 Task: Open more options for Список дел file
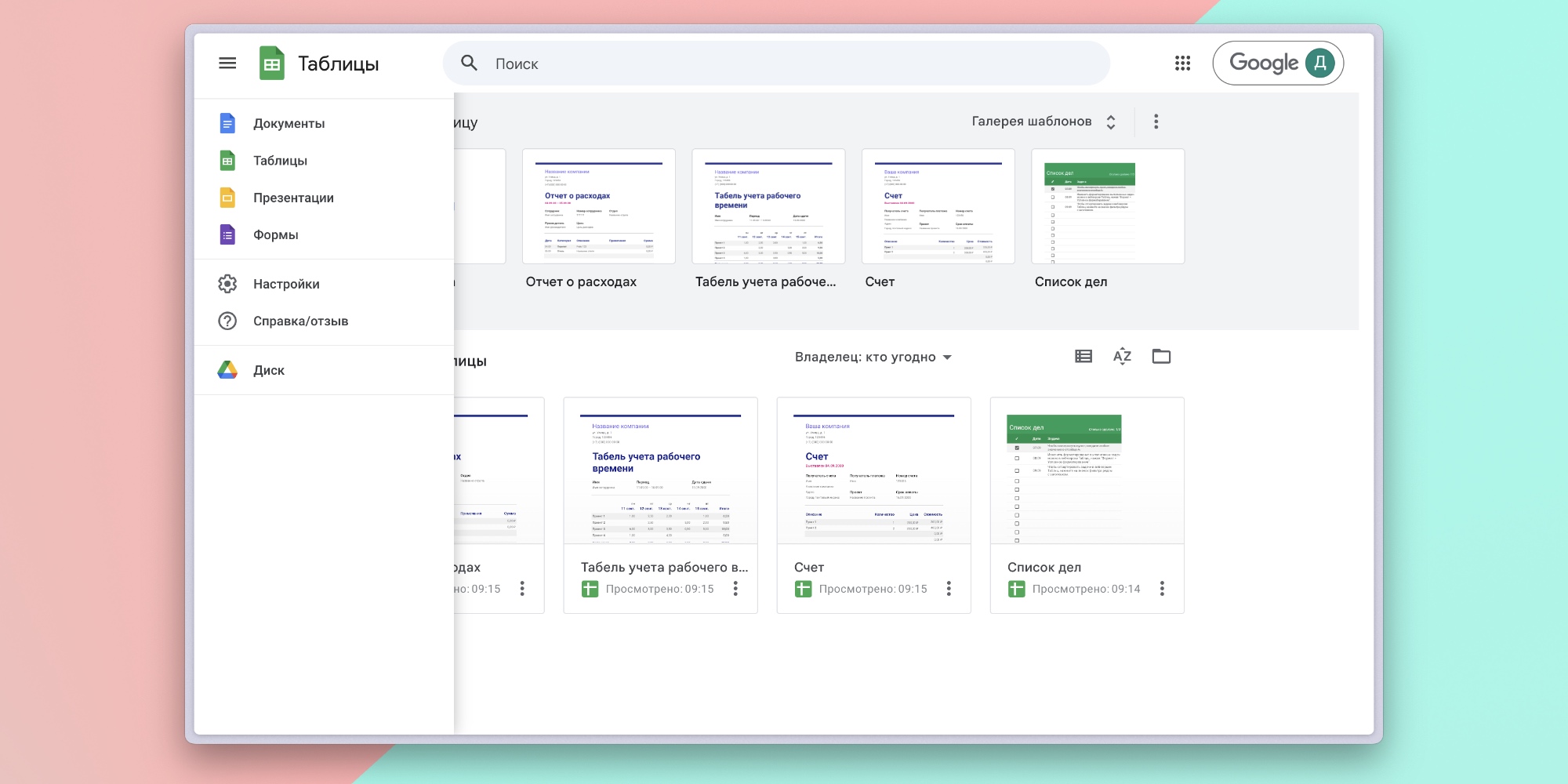pyautogui.click(x=1162, y=589)
